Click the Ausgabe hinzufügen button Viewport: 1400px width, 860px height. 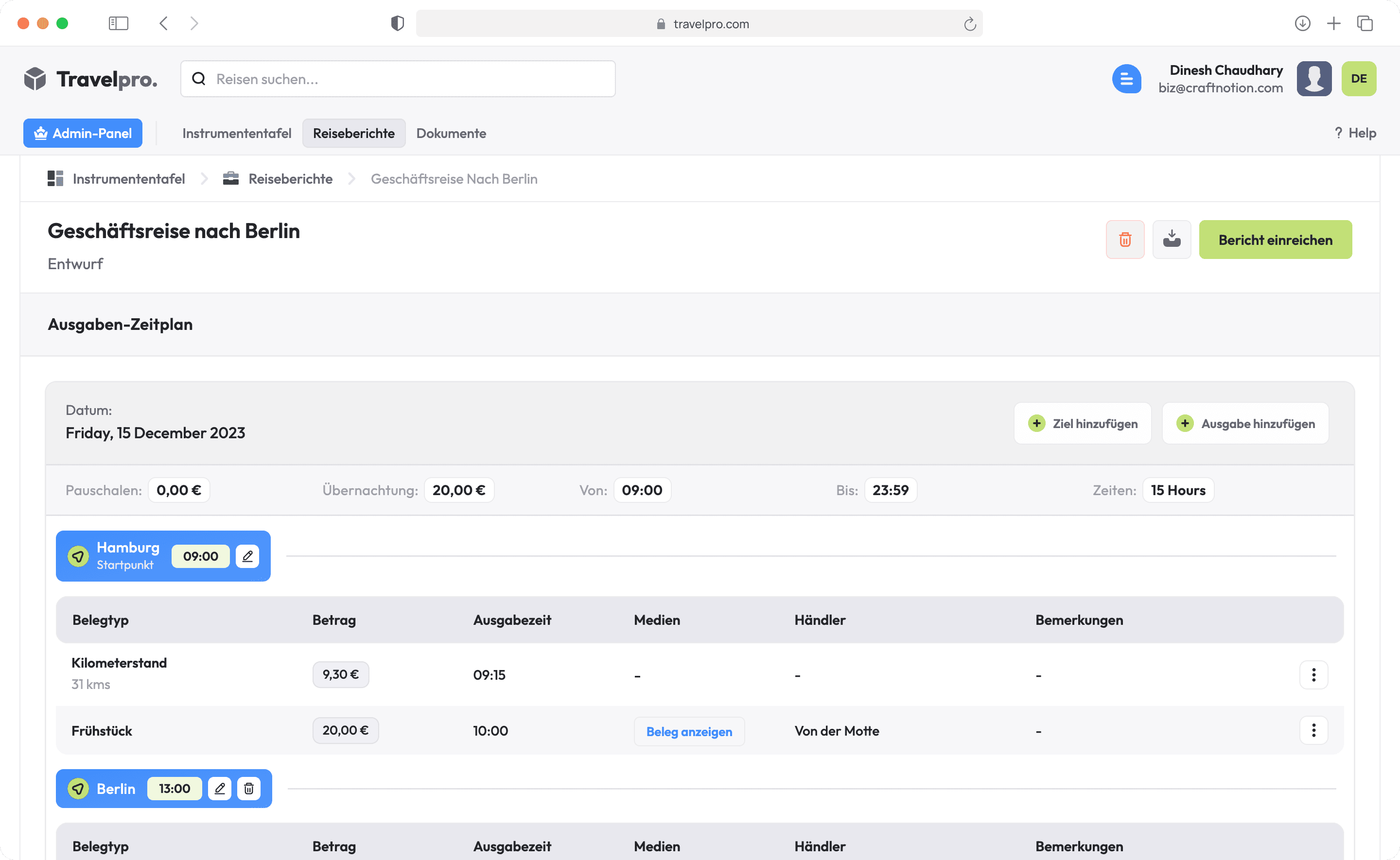tap(1245, 423)
